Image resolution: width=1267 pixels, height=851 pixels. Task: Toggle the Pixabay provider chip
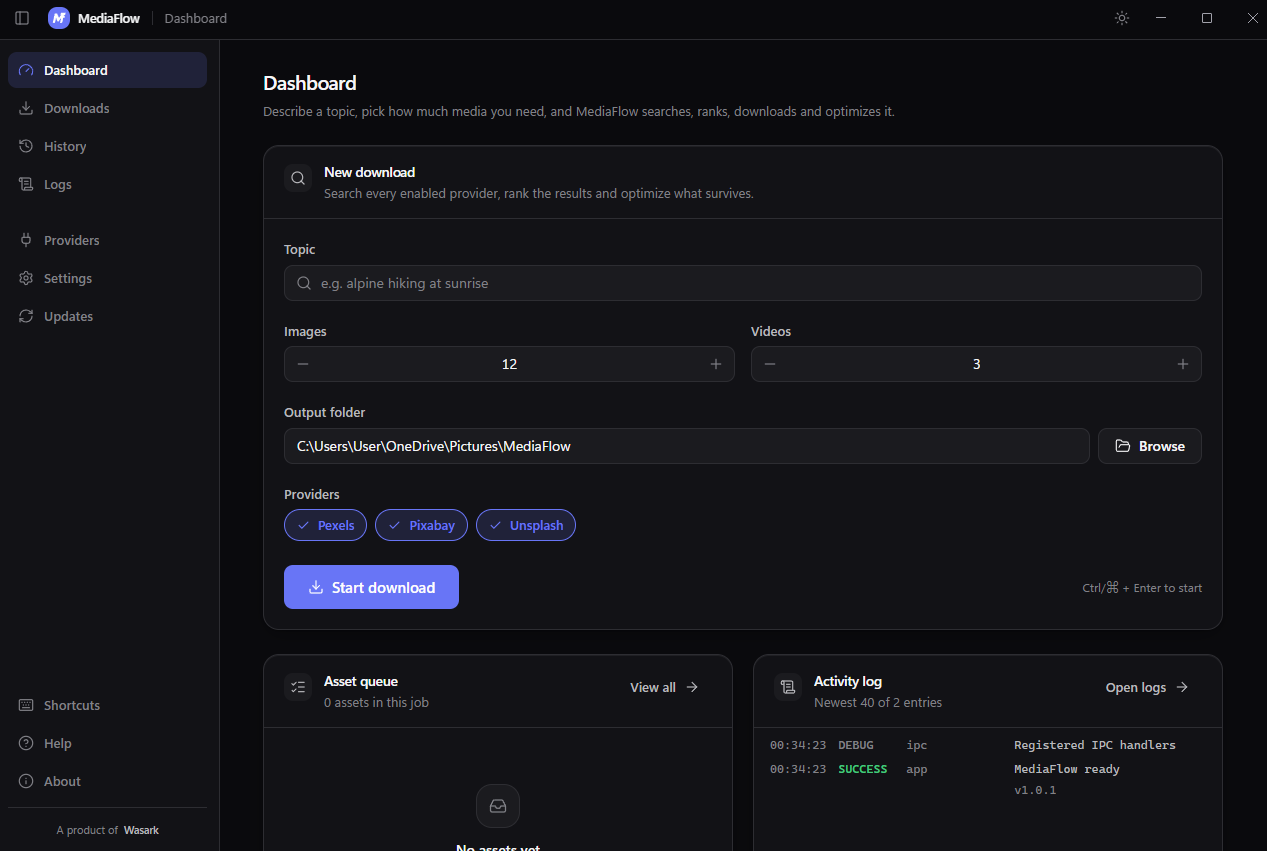click(421, 525)
